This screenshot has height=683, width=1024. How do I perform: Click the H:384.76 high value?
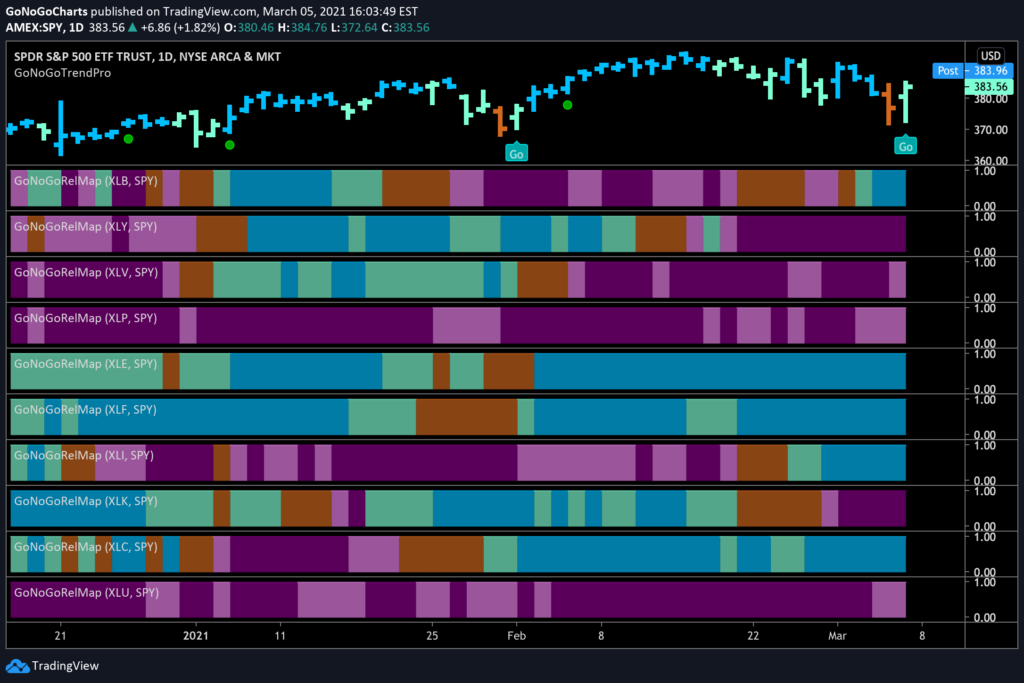pyautogui.click(x=302, y=27)
